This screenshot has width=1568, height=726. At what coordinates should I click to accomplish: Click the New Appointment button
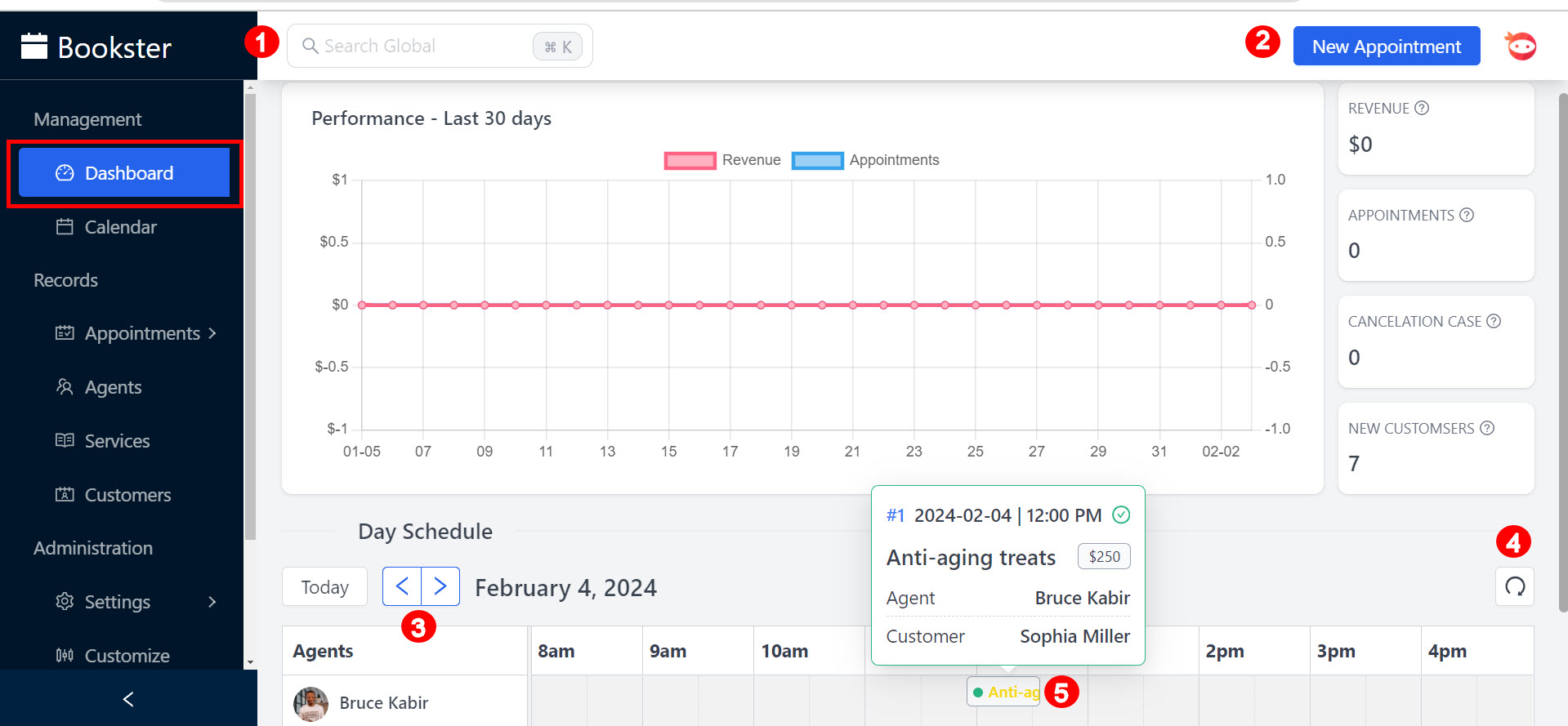(x=1386, y=47)
